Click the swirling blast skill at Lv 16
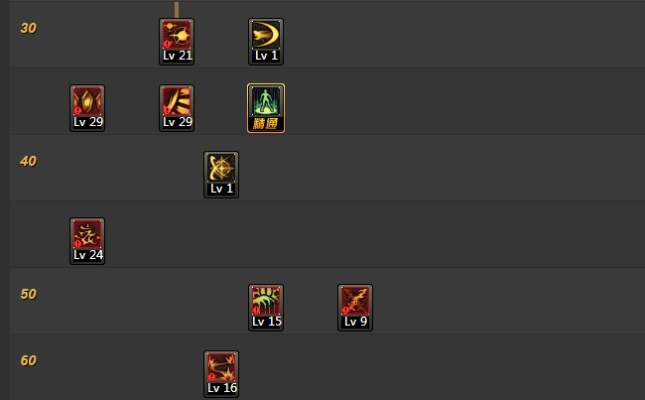 pyautogui.click(x=221, y=374)
